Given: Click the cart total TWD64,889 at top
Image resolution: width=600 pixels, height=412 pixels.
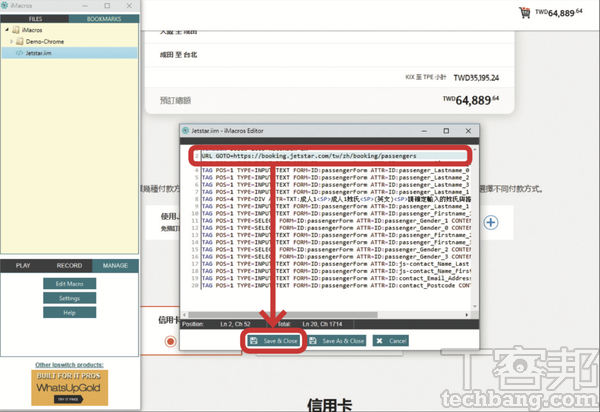Looking at the screenshot, I should pos(559,13).
